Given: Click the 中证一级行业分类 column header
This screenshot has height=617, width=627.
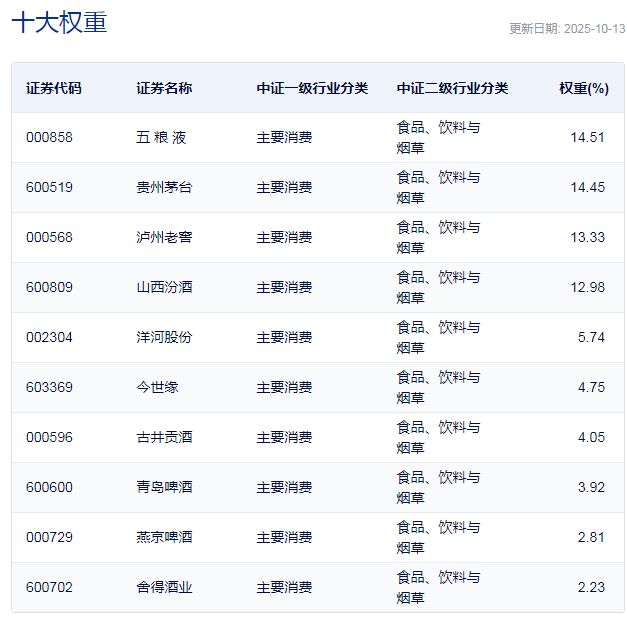Looking at the screenshot, I should [x=312, y=88].
